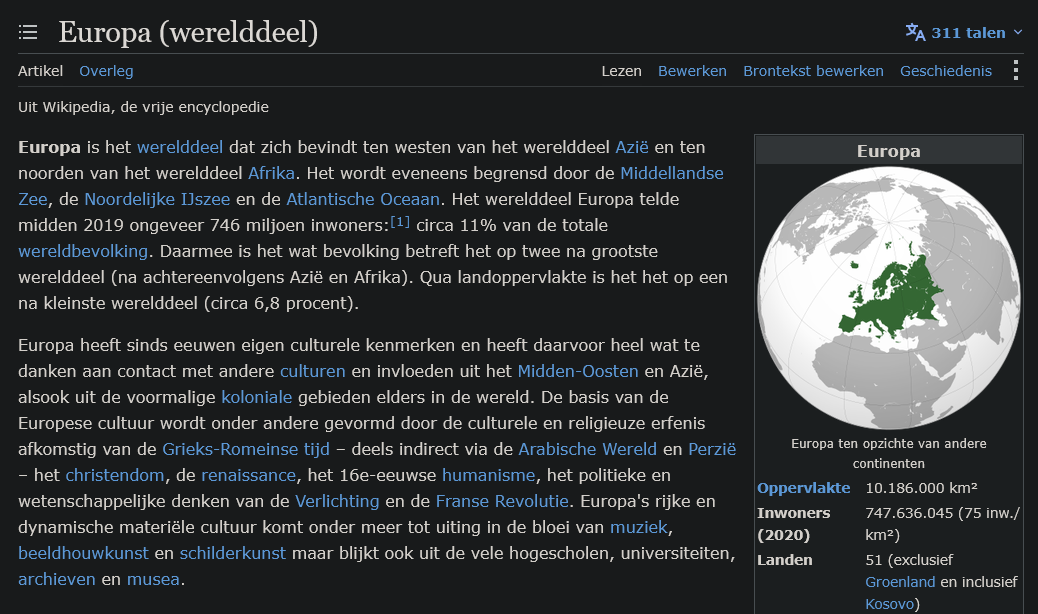Open the werelddeel link
The image size is (1038, 614).
[180, 147]
